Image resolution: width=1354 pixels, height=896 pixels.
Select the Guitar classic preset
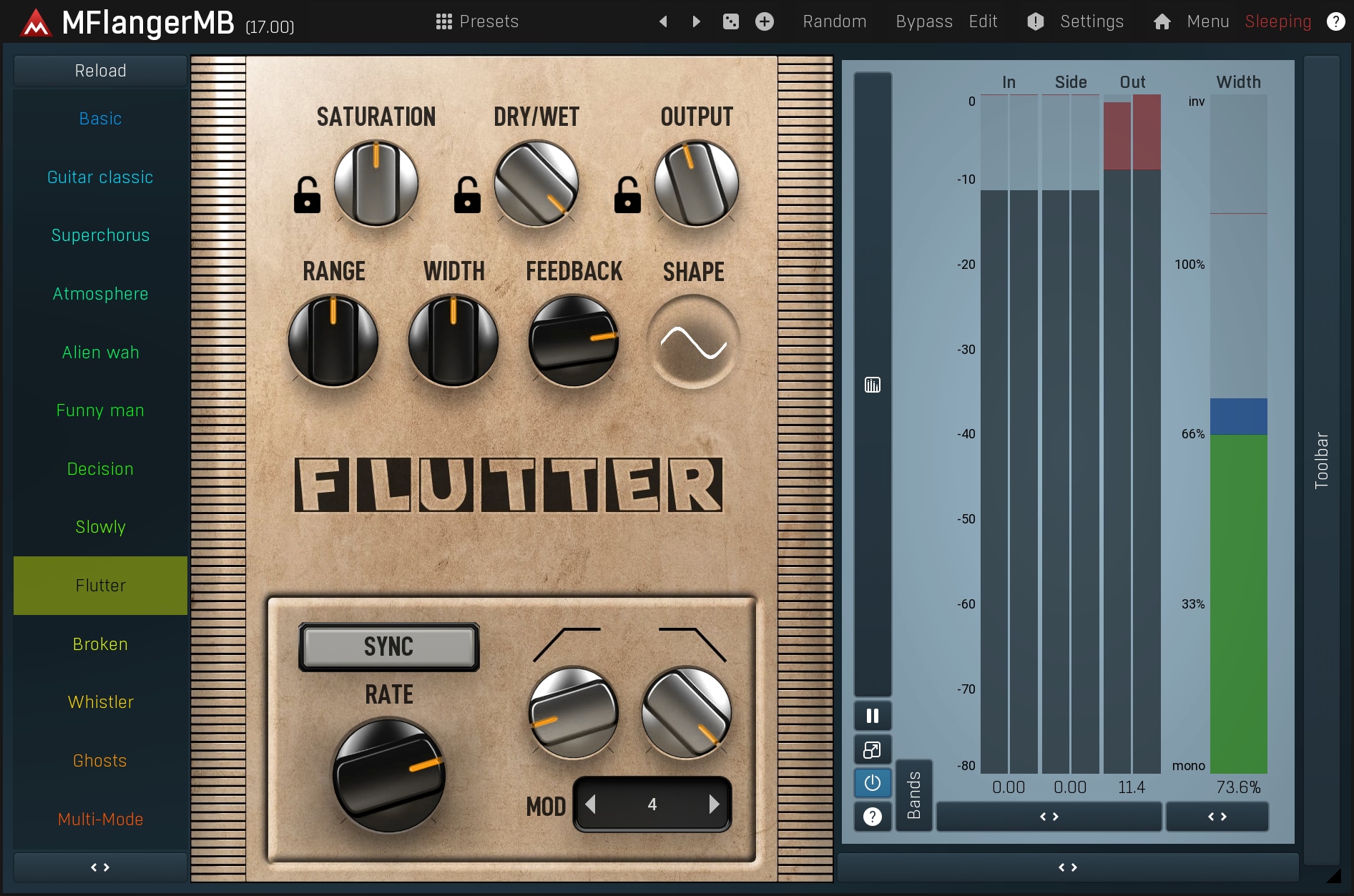(x=100, y=177)
